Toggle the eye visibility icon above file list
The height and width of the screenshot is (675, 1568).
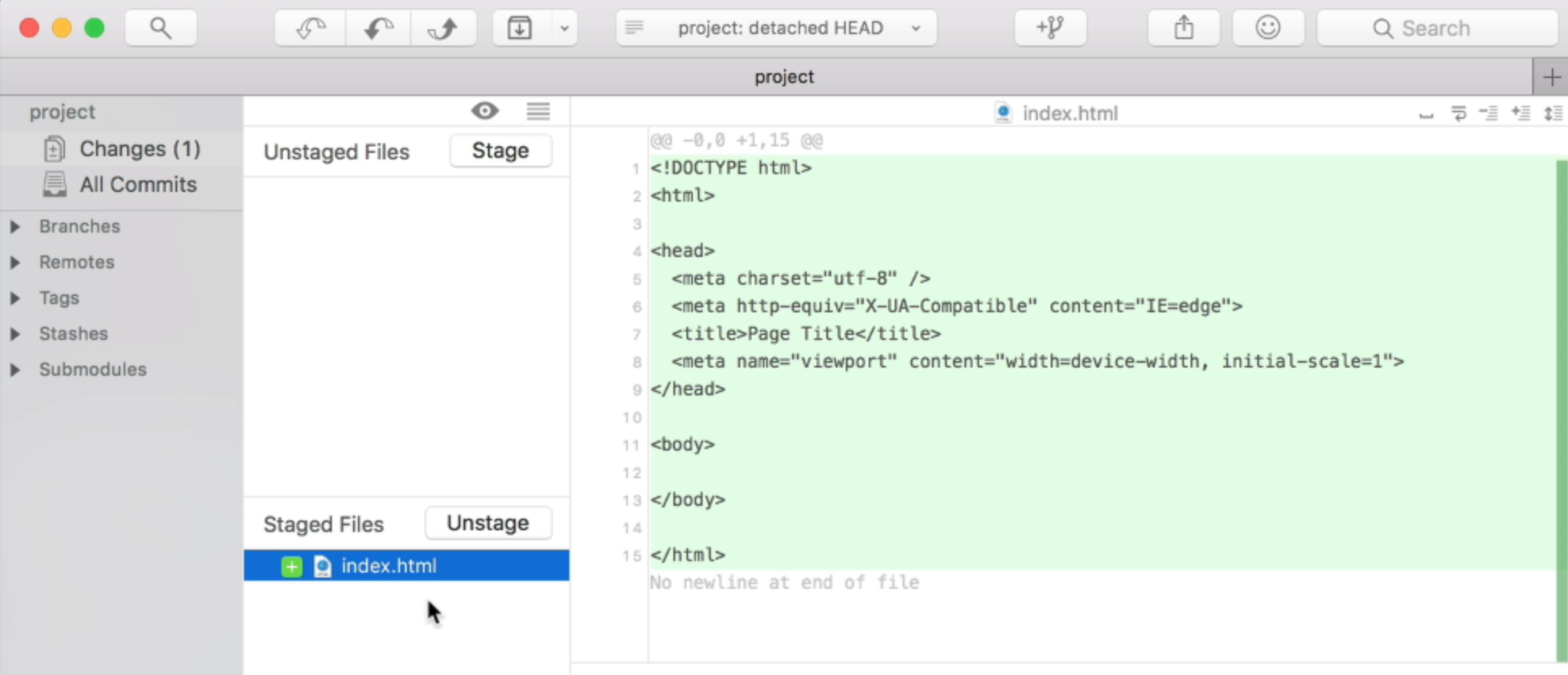(x=485, y=111)
